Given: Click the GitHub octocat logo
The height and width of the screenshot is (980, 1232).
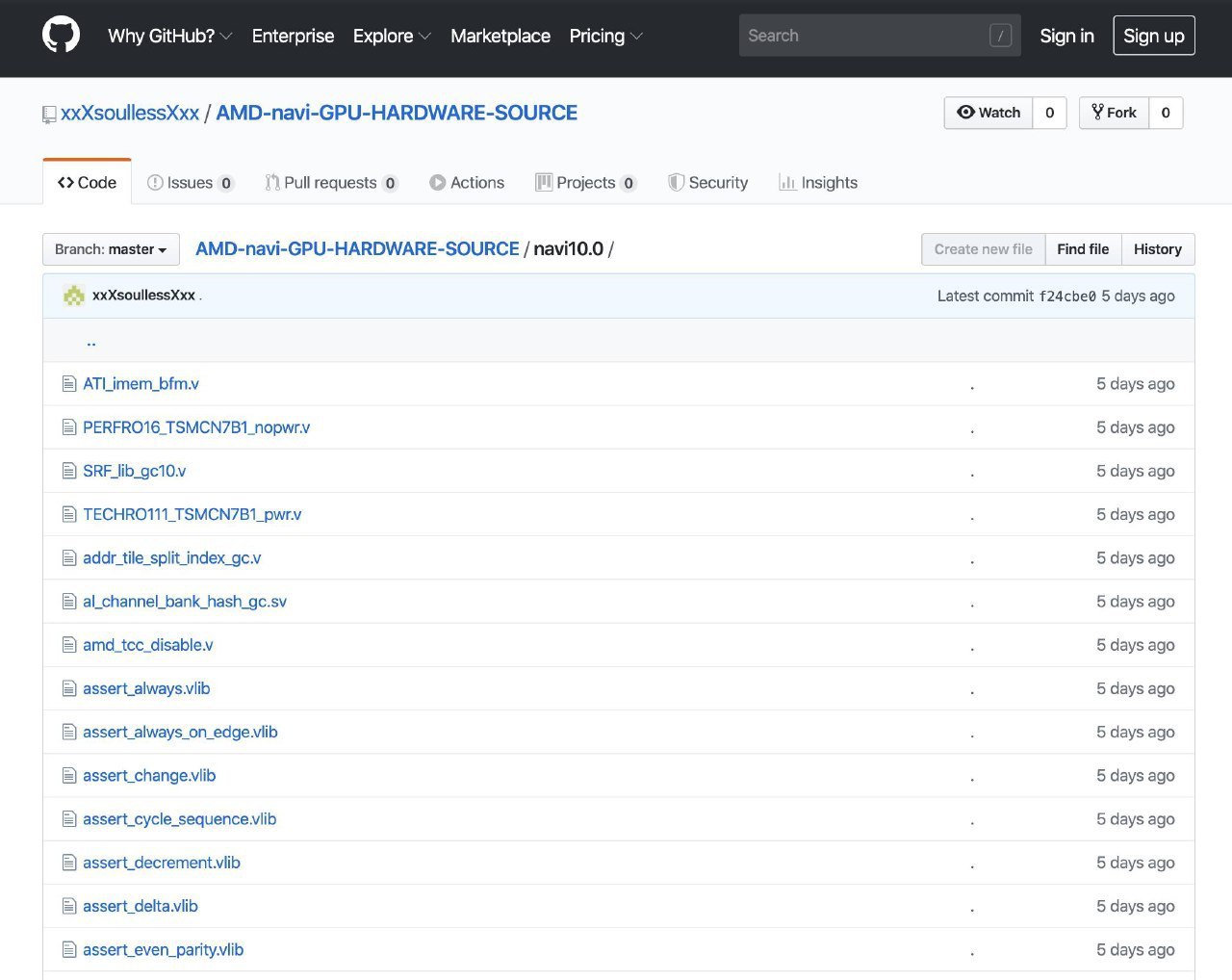Looking at the screenshot, I should [61, 36].
